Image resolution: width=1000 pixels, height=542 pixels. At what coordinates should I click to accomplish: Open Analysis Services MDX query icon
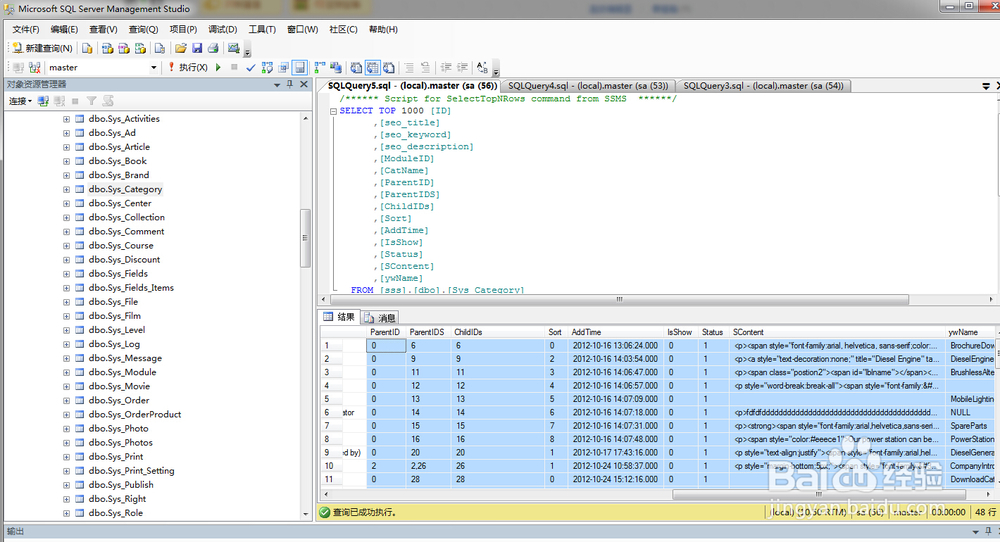click(x=108, y=48)
